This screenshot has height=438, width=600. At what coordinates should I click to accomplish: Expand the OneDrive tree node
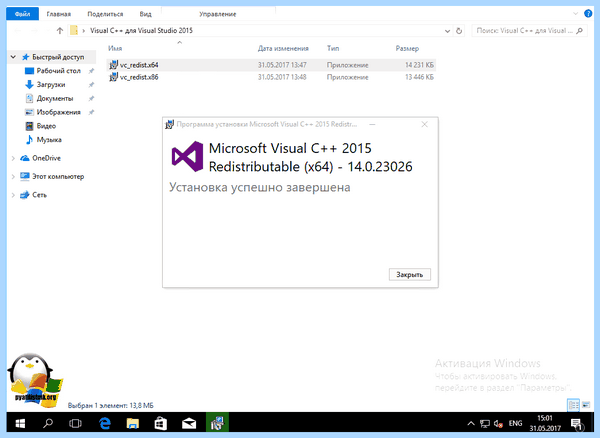coord(13,158)
